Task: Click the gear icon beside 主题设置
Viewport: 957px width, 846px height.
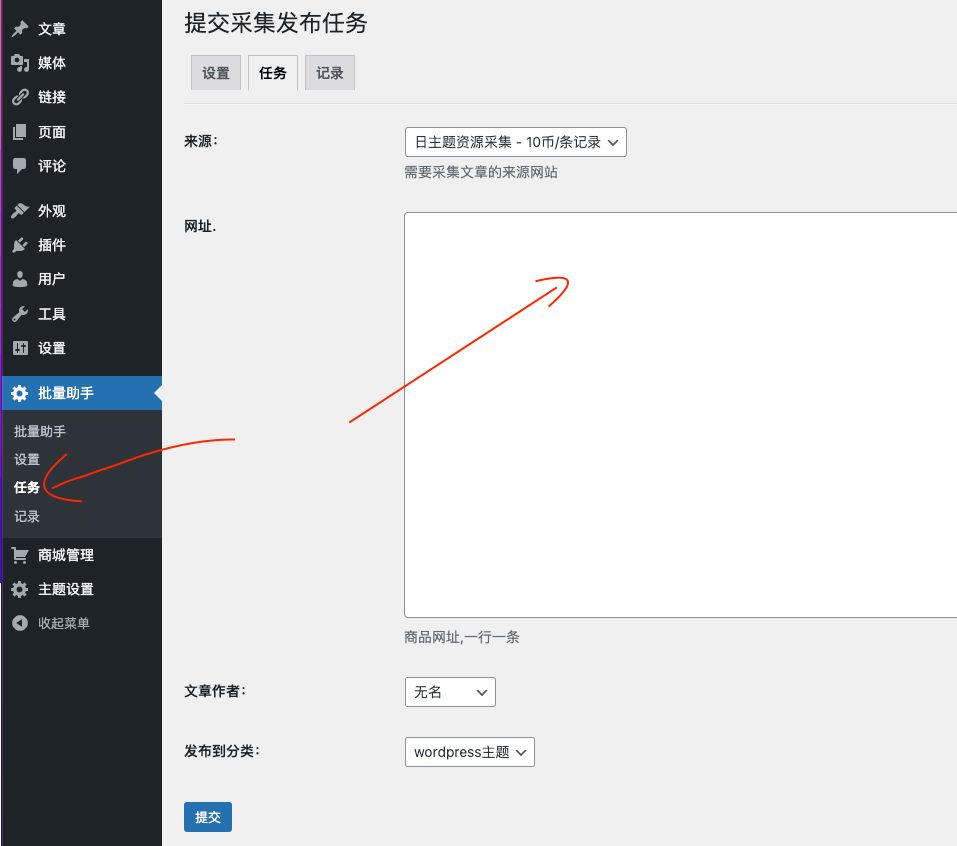Action: pyautogui.click(x=20, y=590)
